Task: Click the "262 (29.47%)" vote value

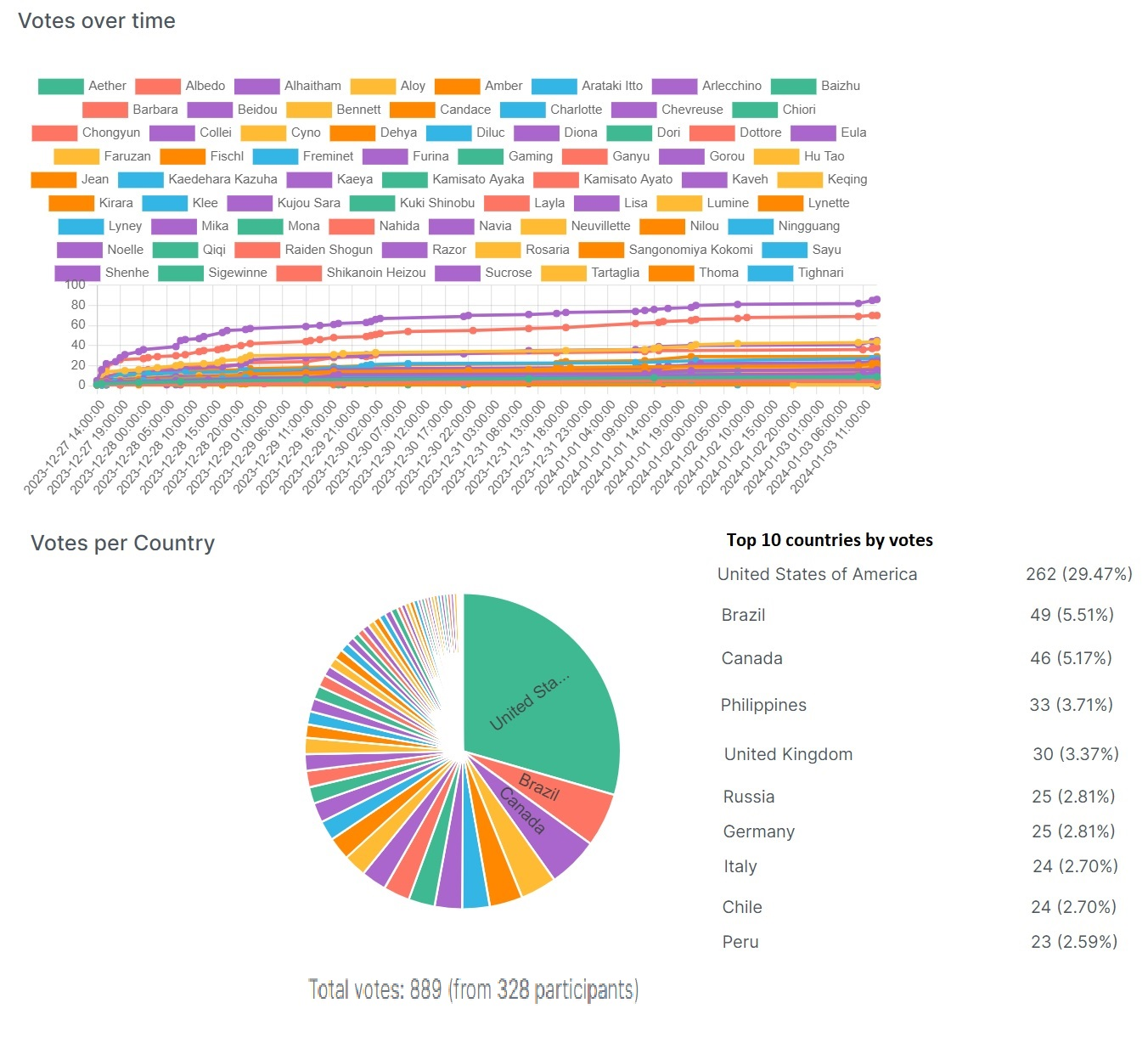Action: click(x=1079, y=574)
